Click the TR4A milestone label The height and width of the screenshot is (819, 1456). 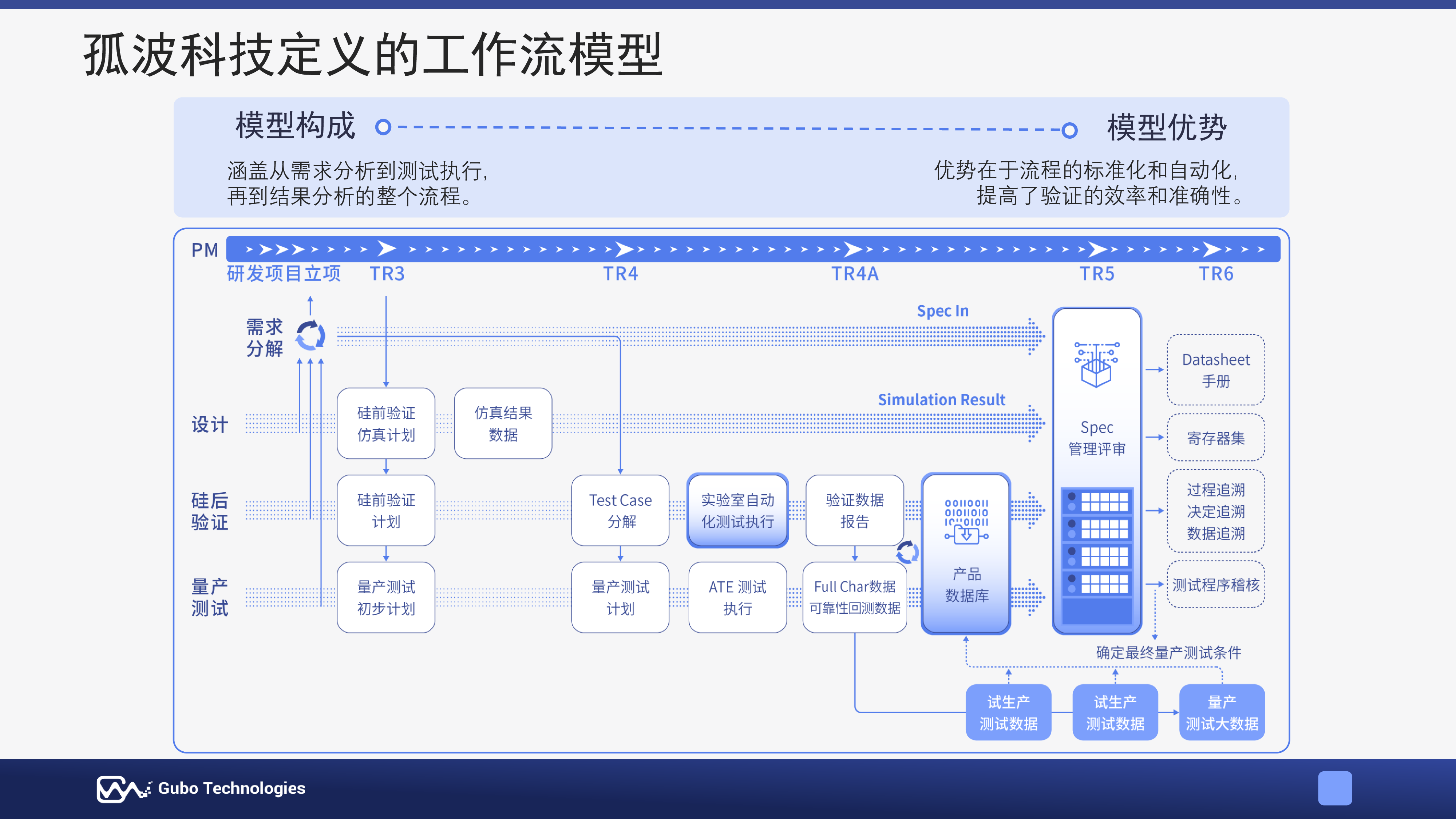855,274
